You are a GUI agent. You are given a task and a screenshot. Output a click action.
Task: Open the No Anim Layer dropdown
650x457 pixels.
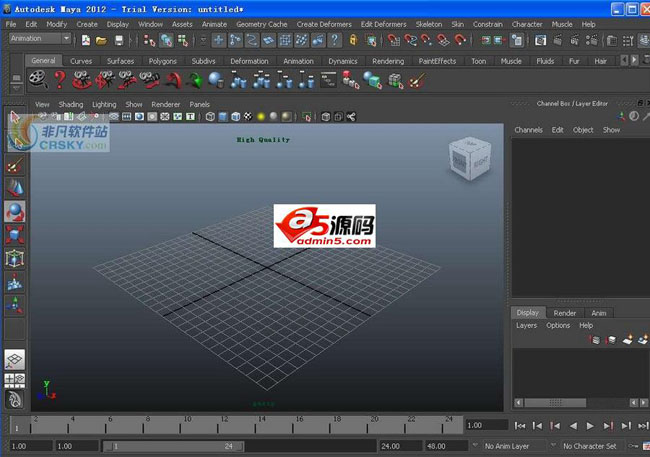tap(509, 446)
